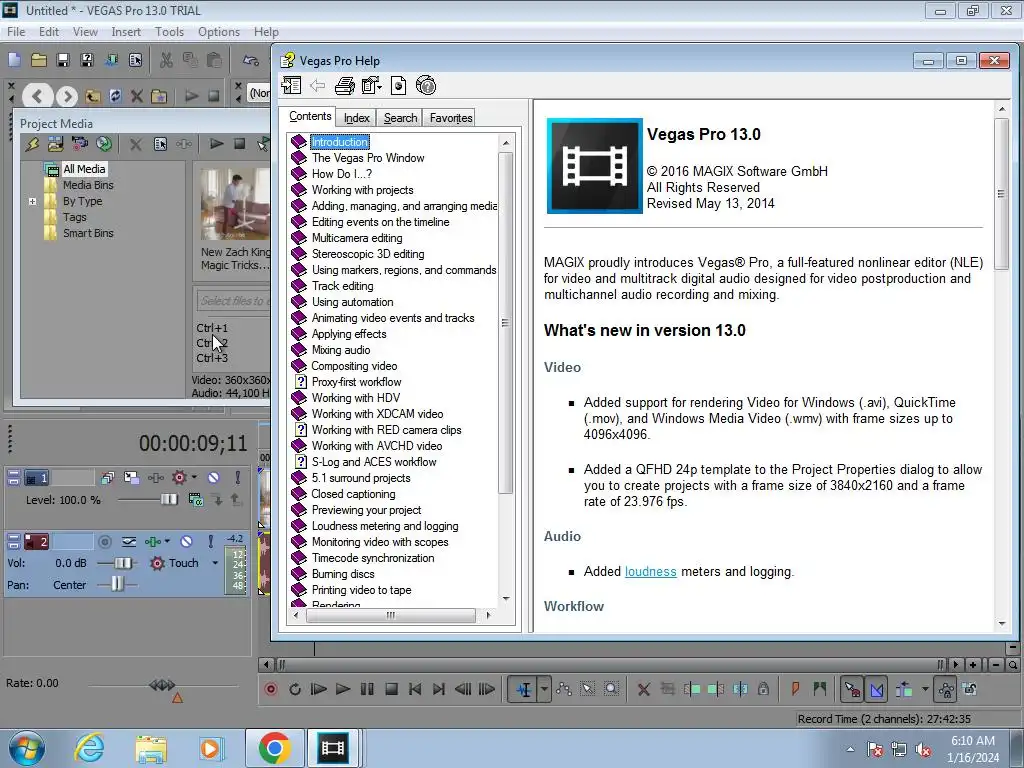Click the Options icon in Help toolbar
Viewport: 1024px width, 768px height.
pos(371,86)
